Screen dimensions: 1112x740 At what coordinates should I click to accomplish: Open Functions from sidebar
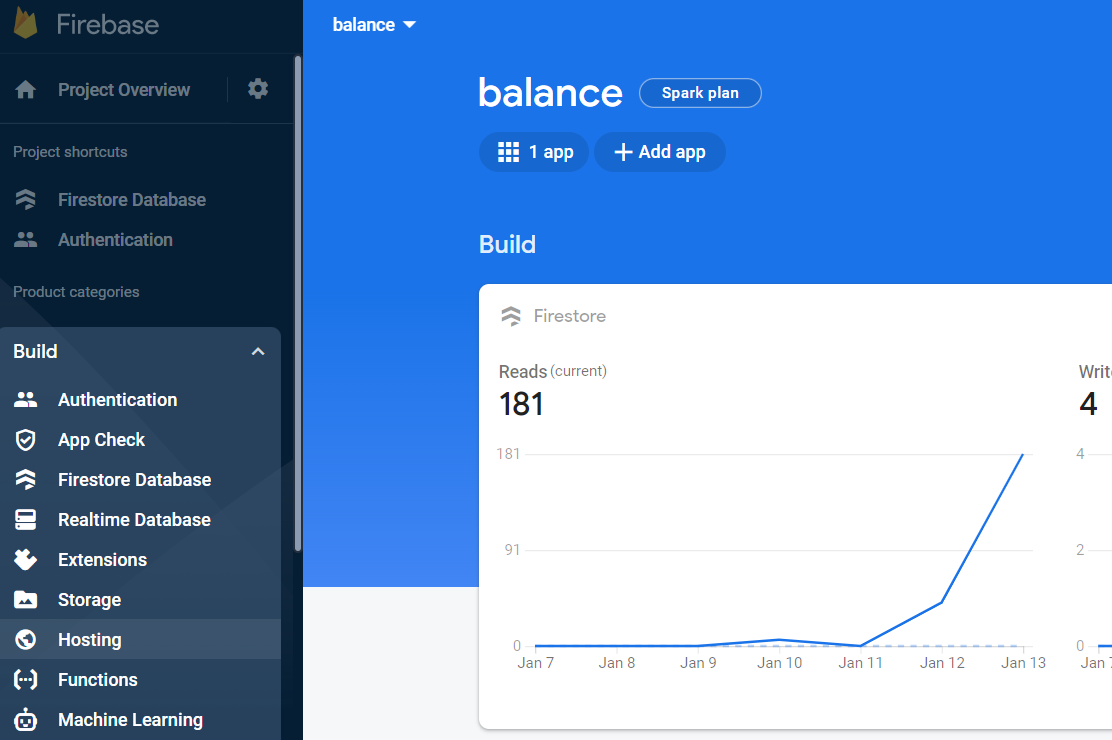pyautogui.click(x=140, y=680)
